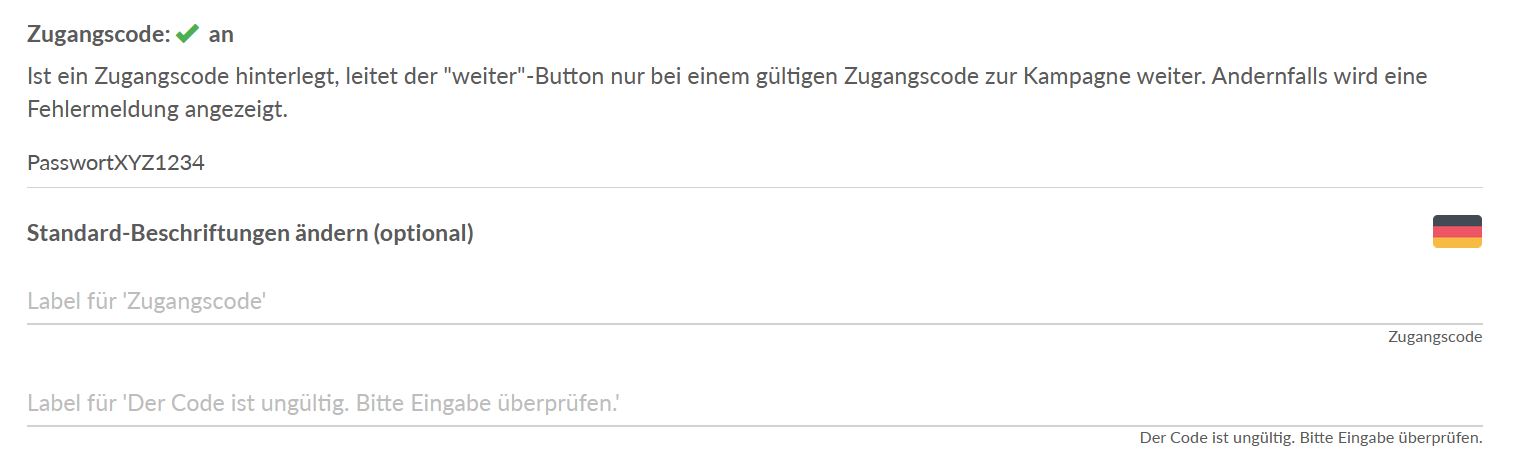Click the text 'Fehlermeldung angezeigt.'
This screenshot has width=1516, height=472.
157,110
